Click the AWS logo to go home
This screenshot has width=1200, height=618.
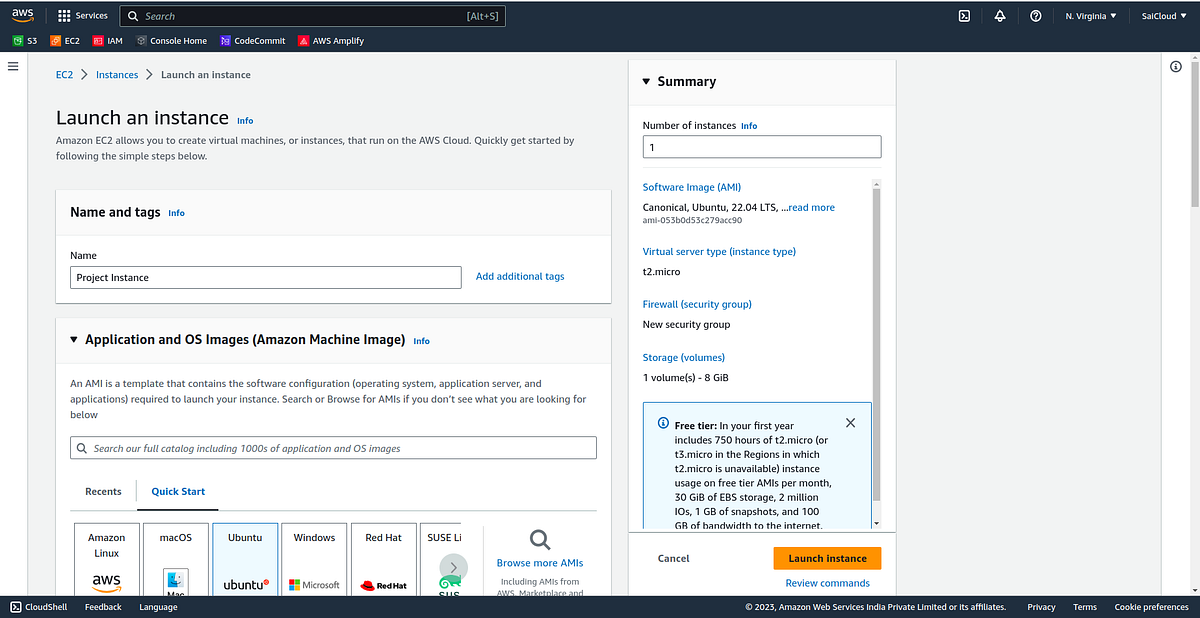click(24, 14)
